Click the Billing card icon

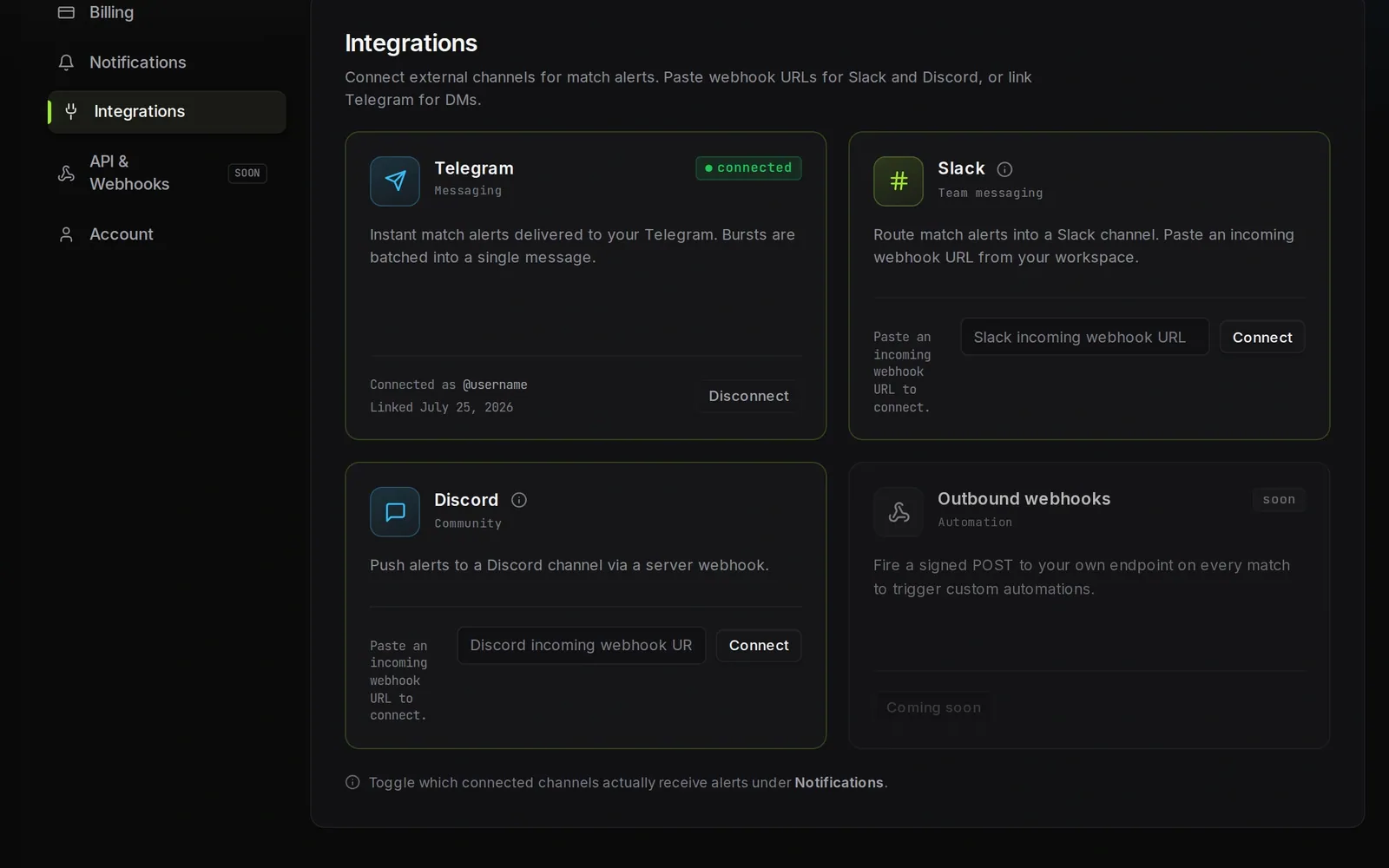pyautogui.click(x=66, y=12)
